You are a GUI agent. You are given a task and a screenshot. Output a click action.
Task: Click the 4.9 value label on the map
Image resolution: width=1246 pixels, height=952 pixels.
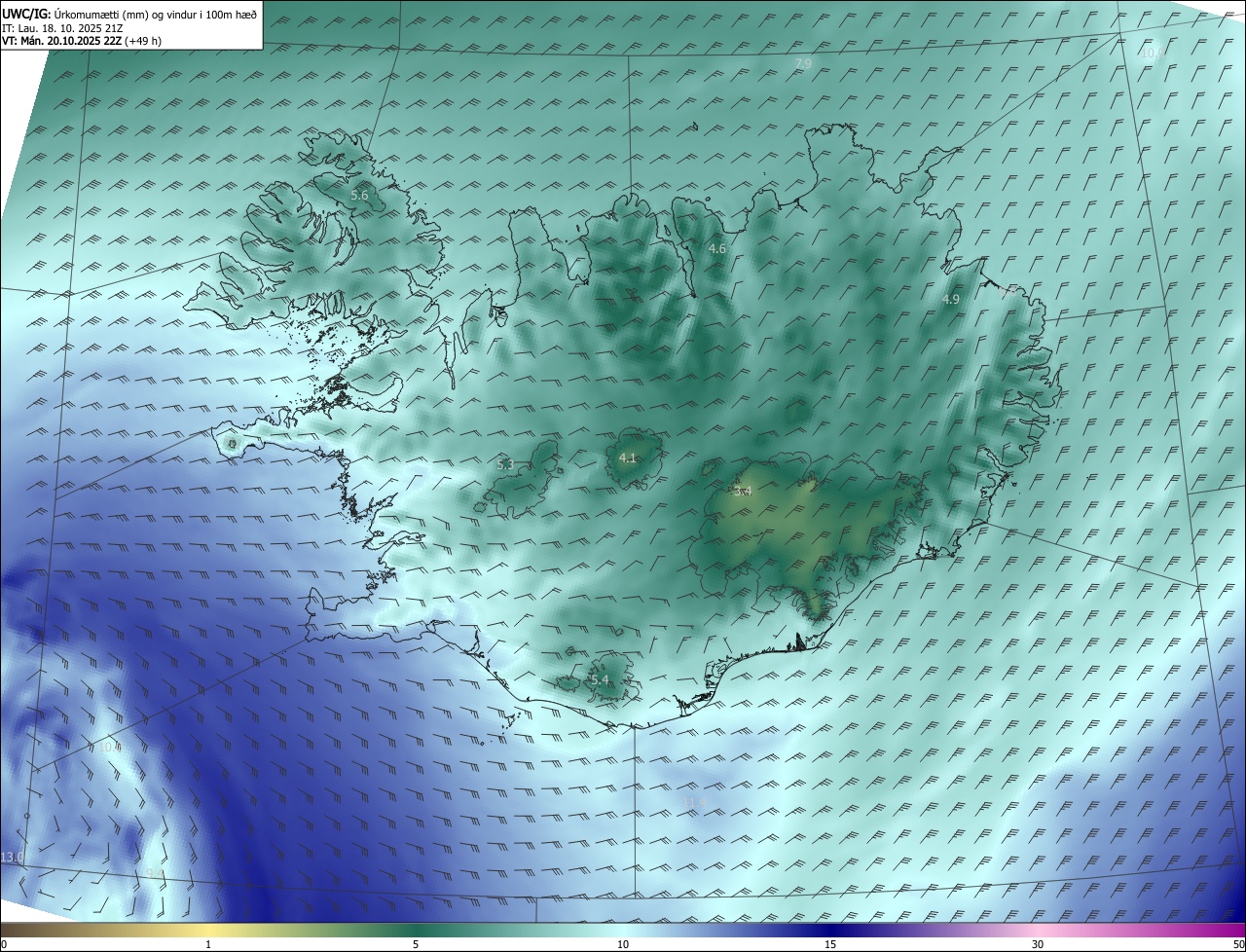(x=951, y=300)
